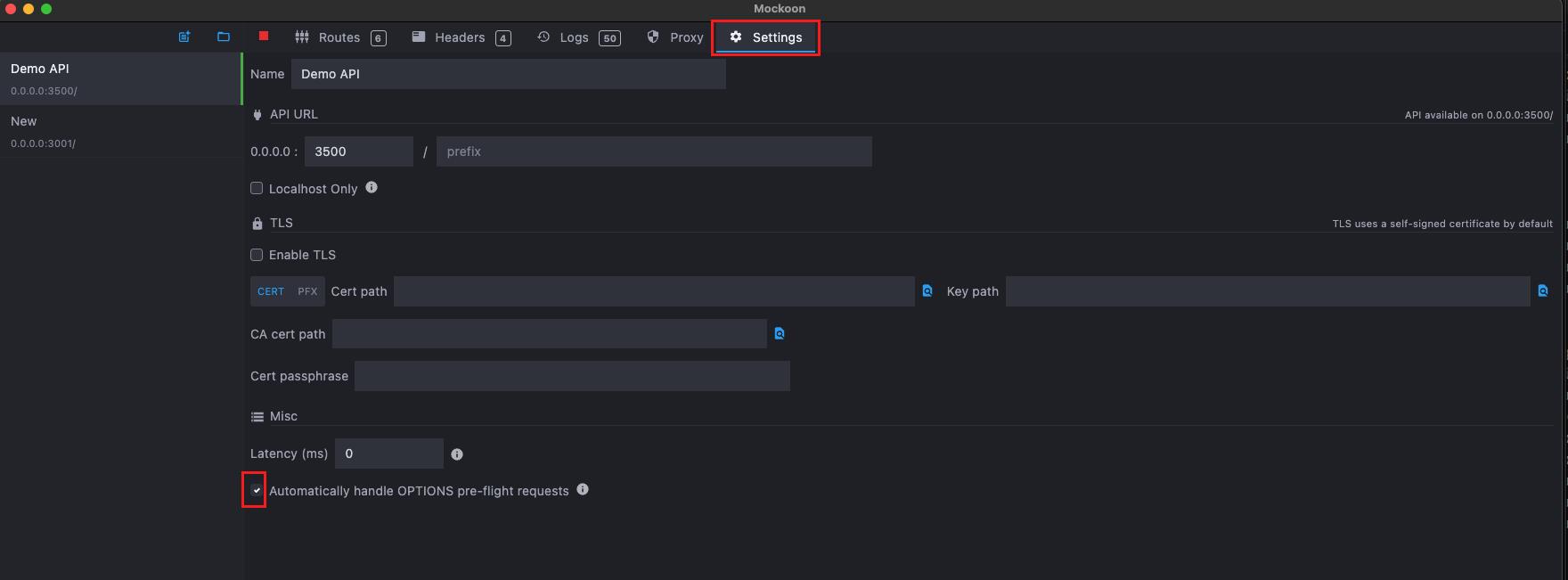Click the Cert path input field
Image resolution: width=1568 pixels, height=580 pixels.
654,291
